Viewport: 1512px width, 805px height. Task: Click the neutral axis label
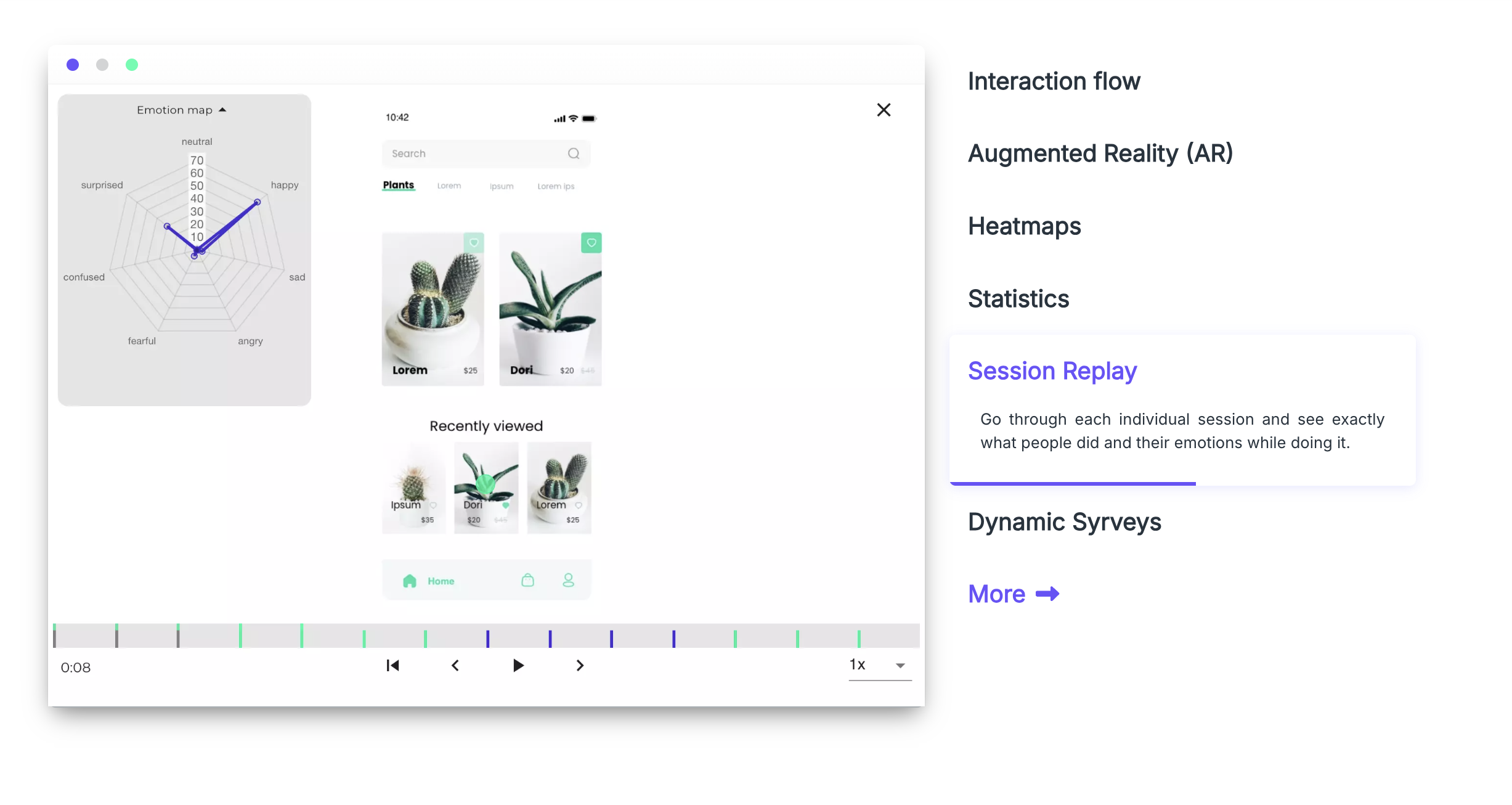coord(197,142)
